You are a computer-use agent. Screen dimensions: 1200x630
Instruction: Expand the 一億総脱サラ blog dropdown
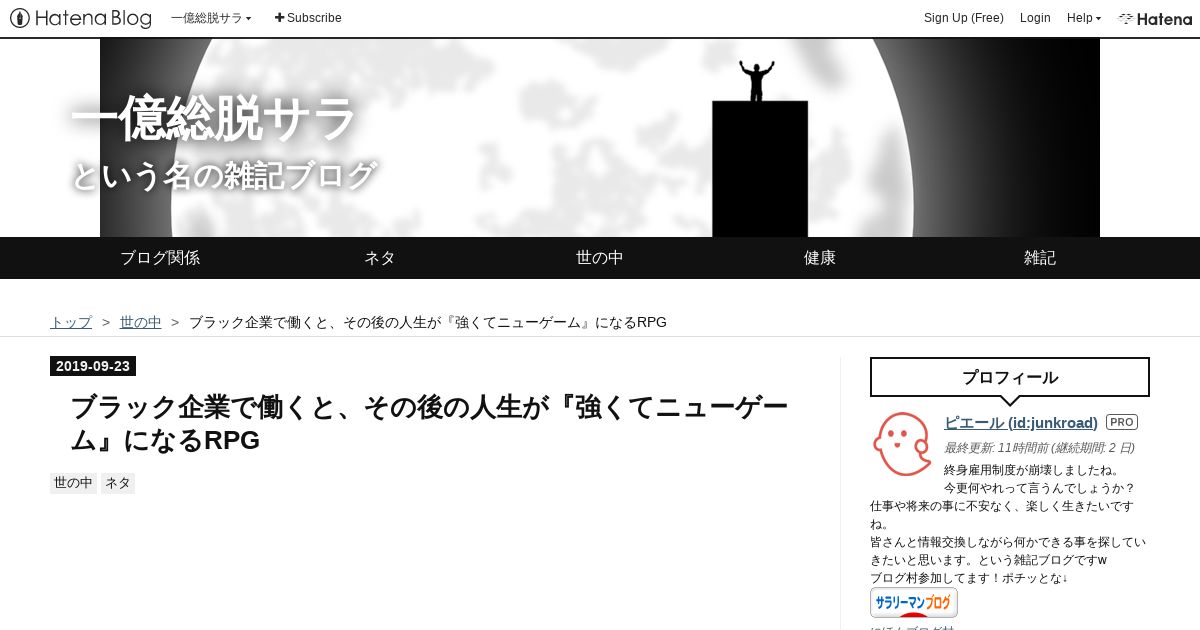point(211,18)
